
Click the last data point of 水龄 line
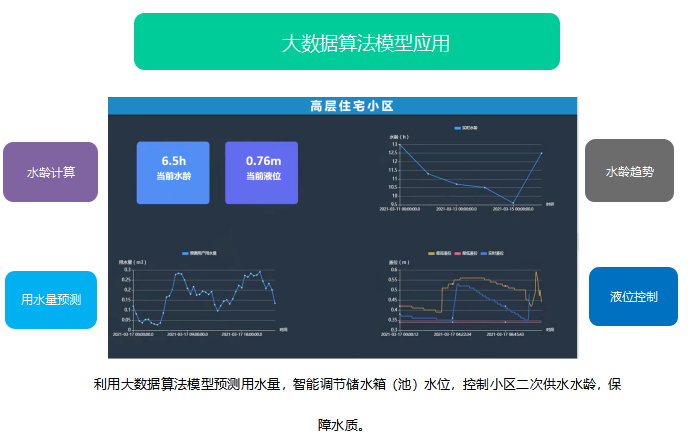[541, 152]
